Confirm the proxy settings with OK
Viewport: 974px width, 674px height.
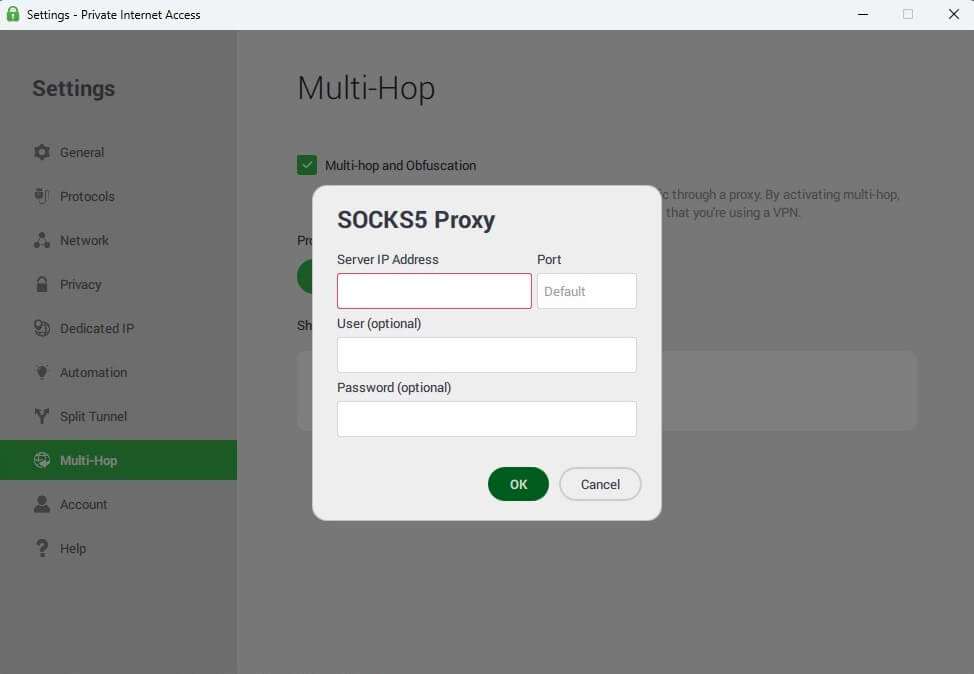[518, 484]
